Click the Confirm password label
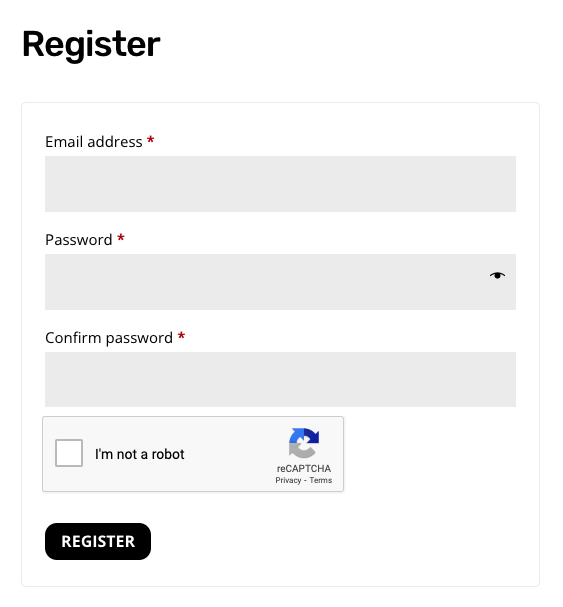The height and width of the screenshot is (607, 563). (x=109, y=338)
